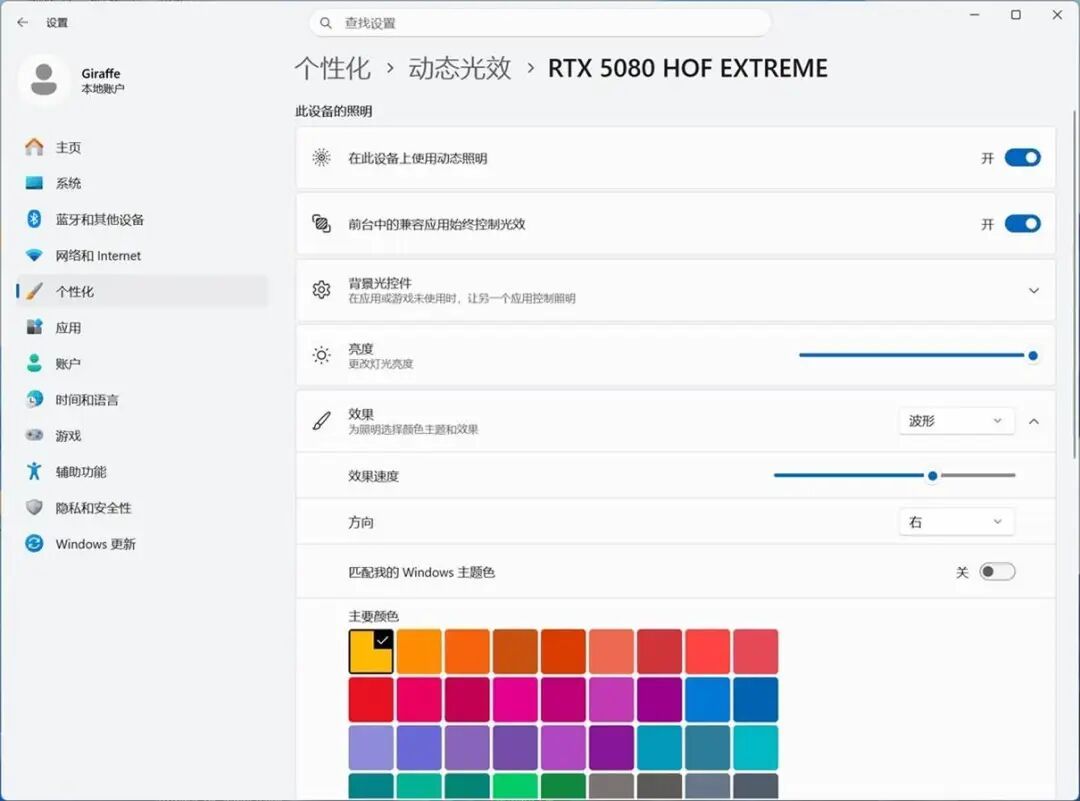This screenshot has height=801, width=1080.
Task: Choose the magenta swatch in second row
Action: tap(515, 699)
